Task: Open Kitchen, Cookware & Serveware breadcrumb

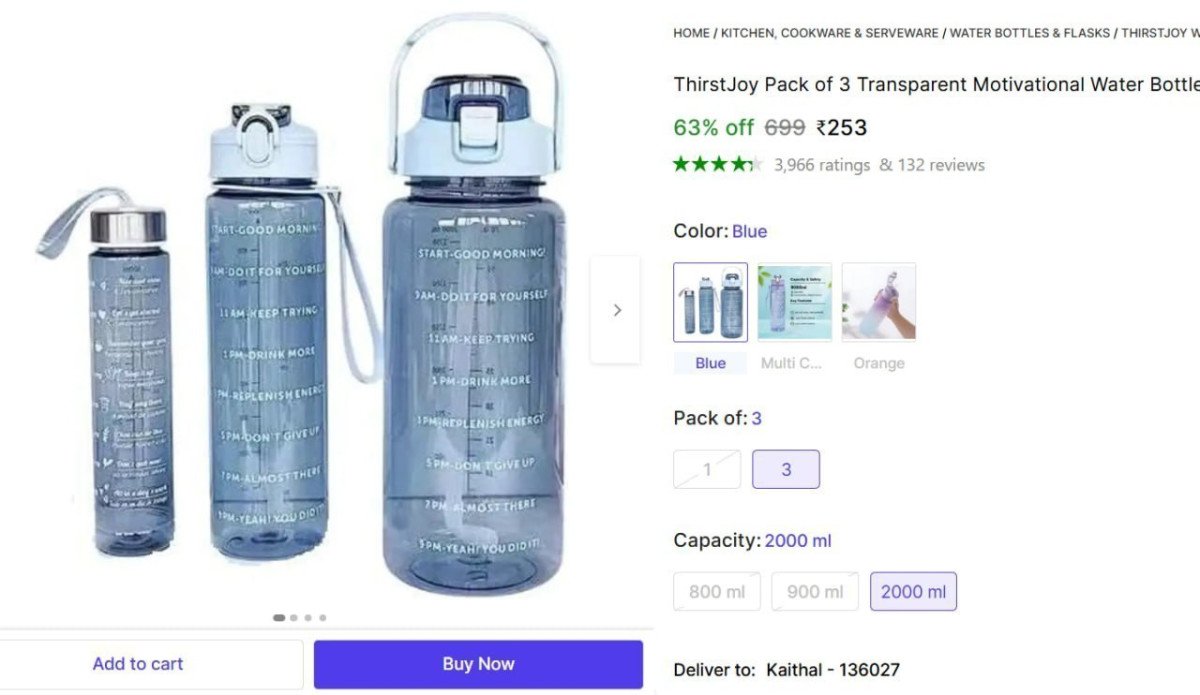Action: pyautogui.click(x=830, y=33)
